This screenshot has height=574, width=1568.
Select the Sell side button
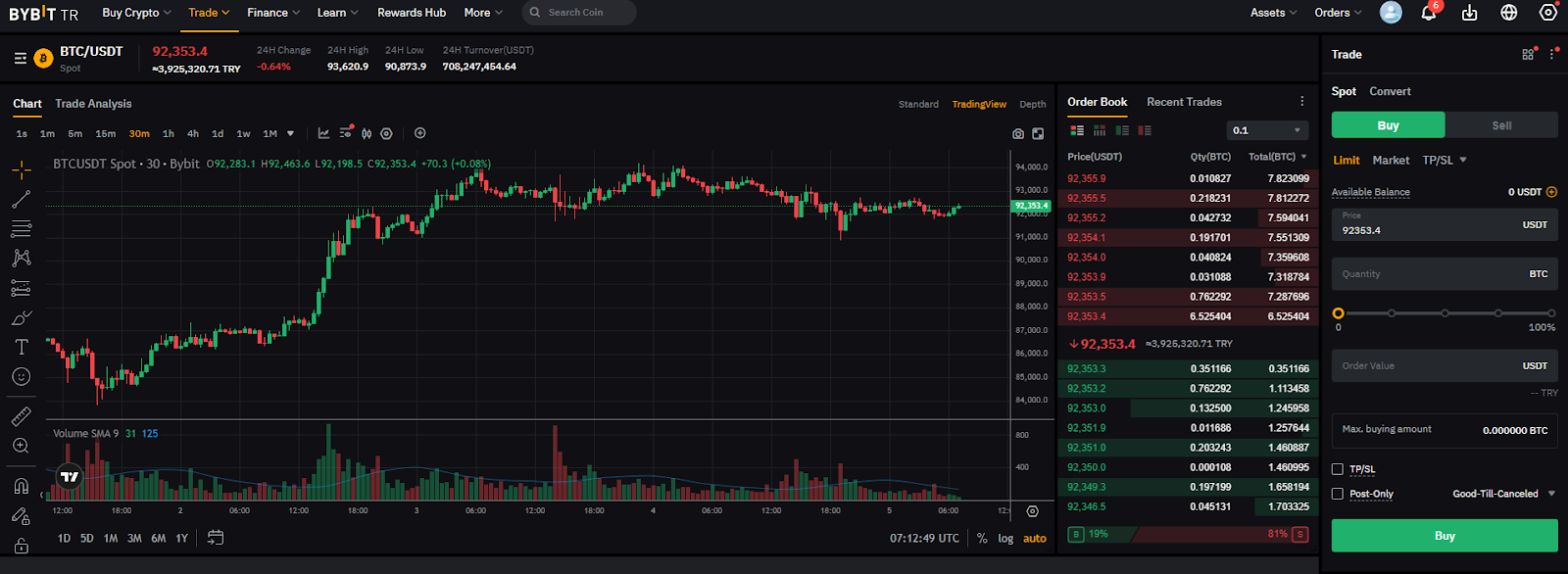(x=1501, y=125)
